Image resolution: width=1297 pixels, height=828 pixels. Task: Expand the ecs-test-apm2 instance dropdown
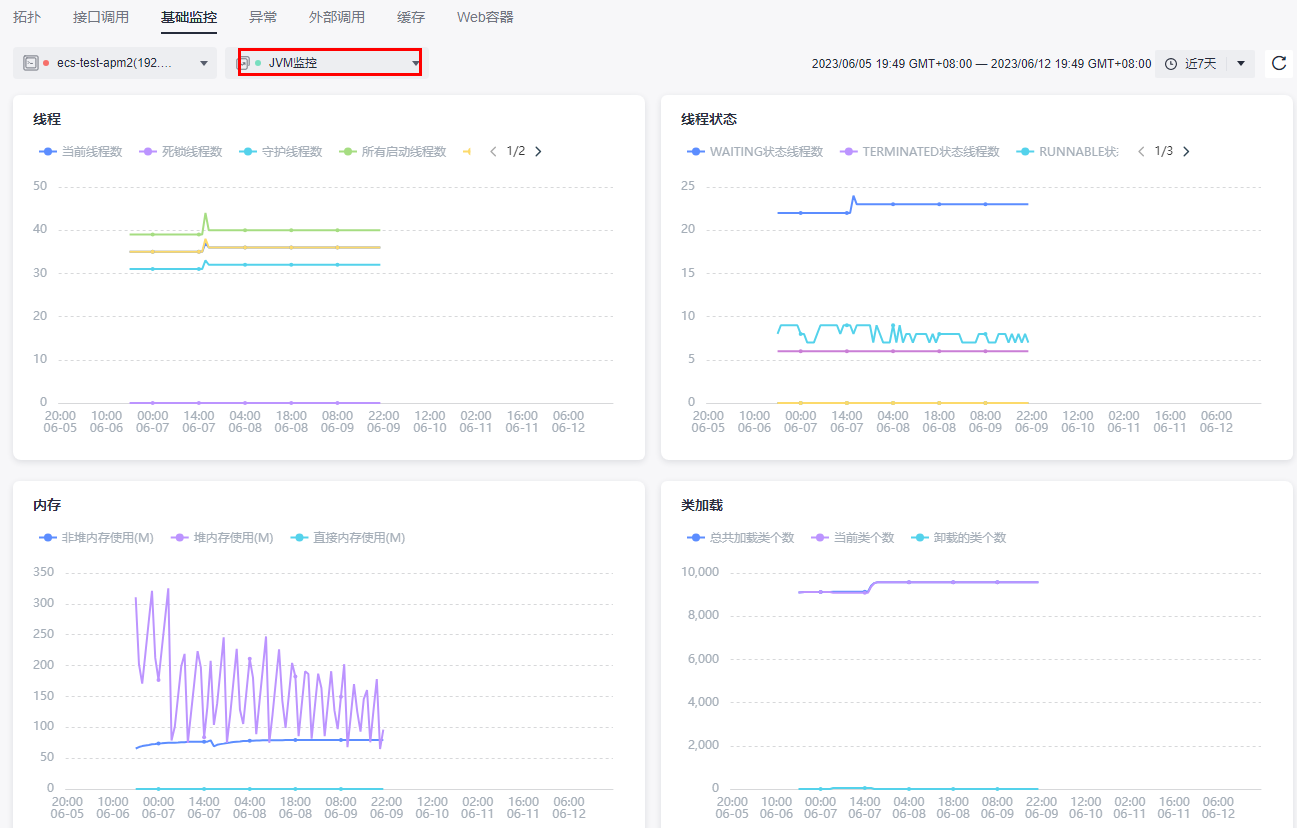click(x=204, y=63)
